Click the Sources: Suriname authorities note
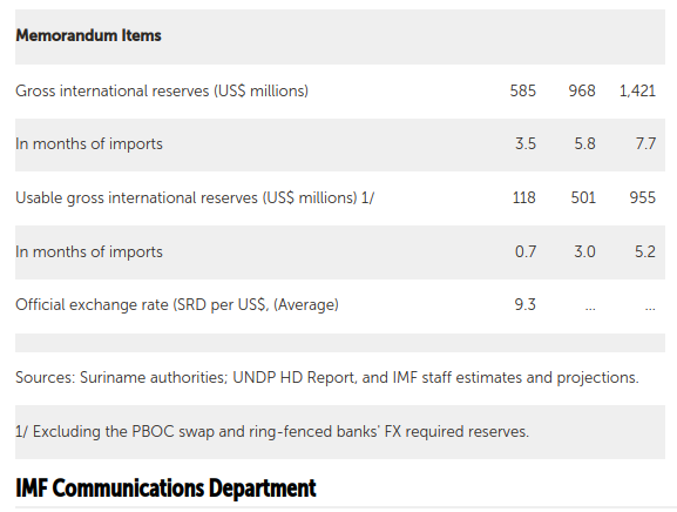The height and width of the screenshot is (512, 677). pyautogui.click(x=326, y=378)
